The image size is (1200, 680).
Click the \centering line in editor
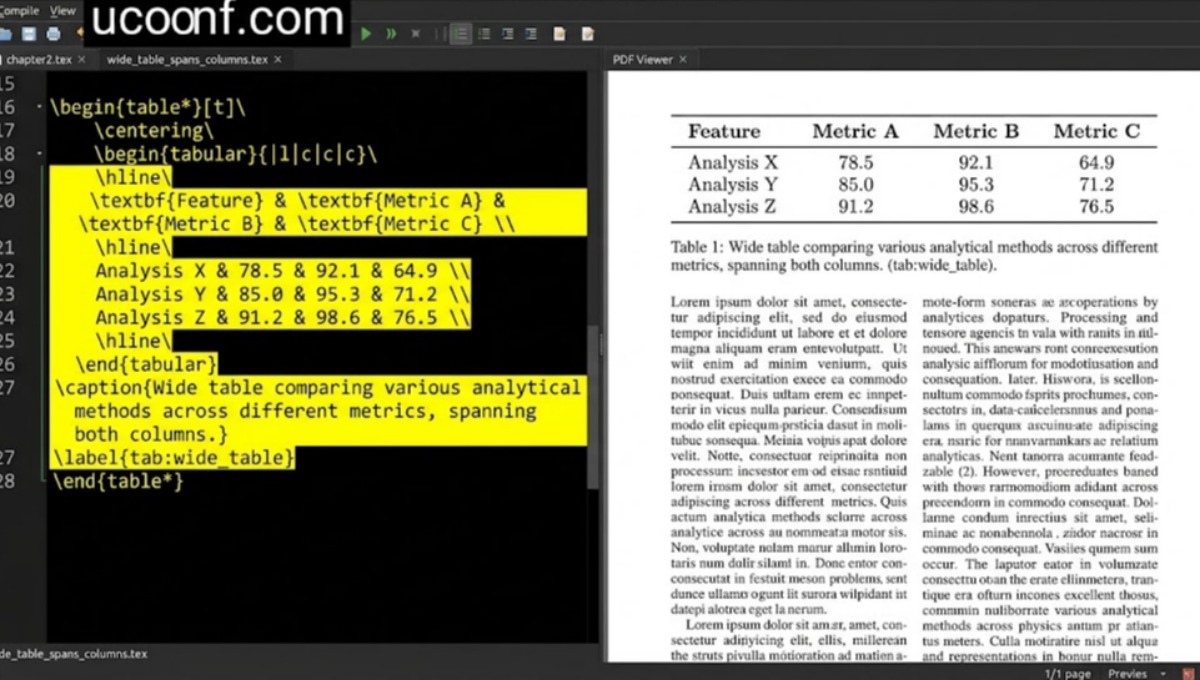pos(154,131)
